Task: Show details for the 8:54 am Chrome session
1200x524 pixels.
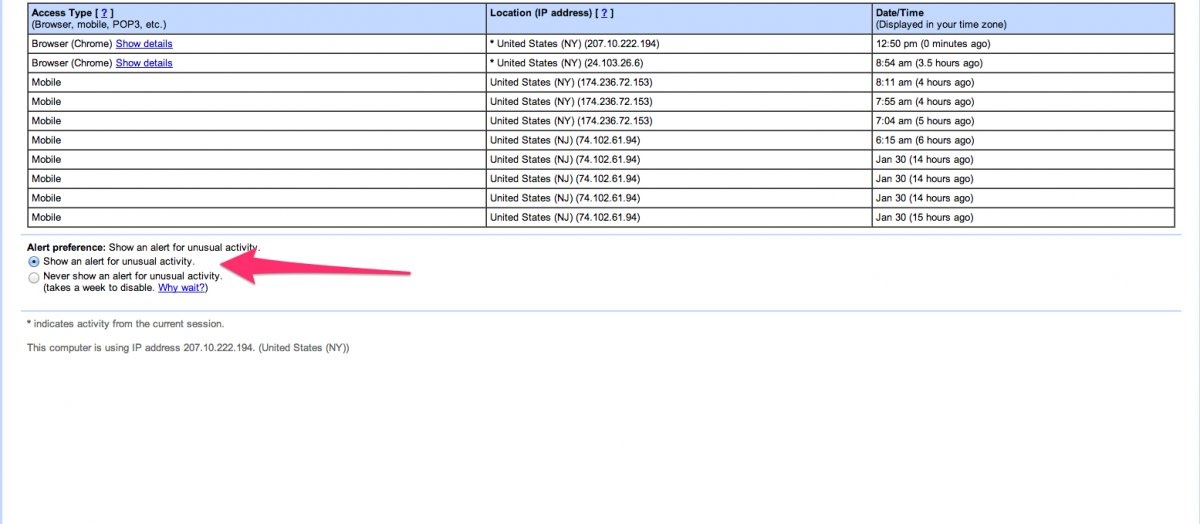Action: (x=144, y=63)
